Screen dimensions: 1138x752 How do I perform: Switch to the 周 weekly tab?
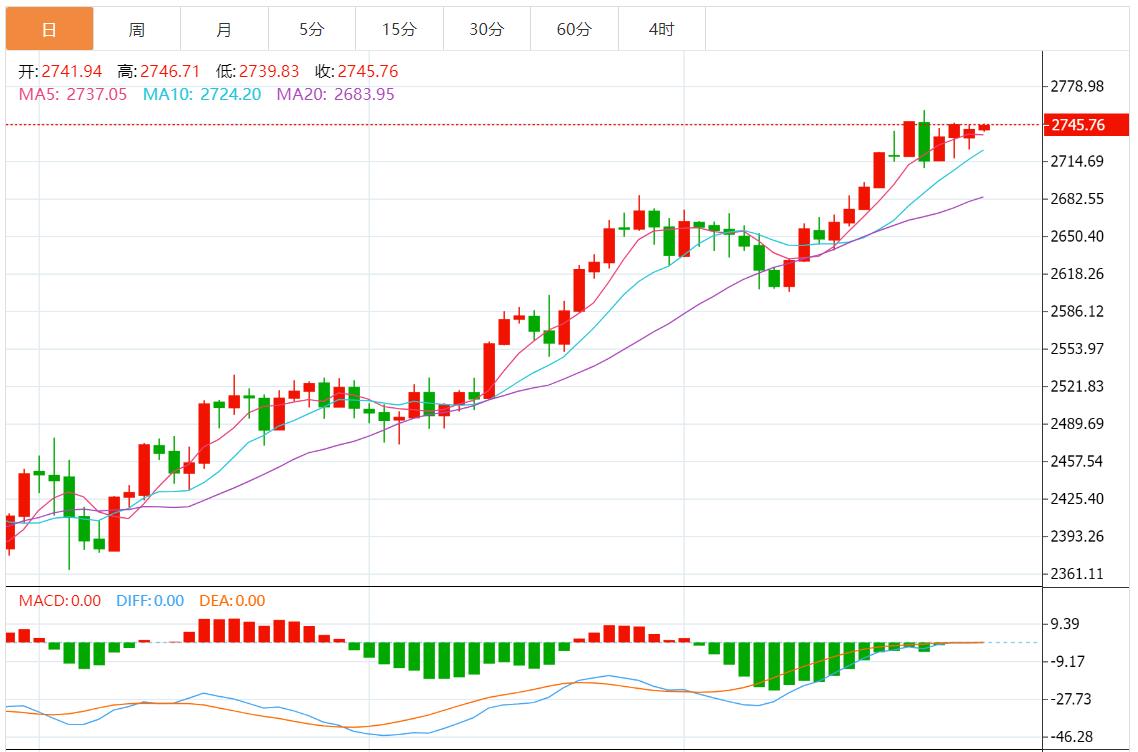pos(137,29)
